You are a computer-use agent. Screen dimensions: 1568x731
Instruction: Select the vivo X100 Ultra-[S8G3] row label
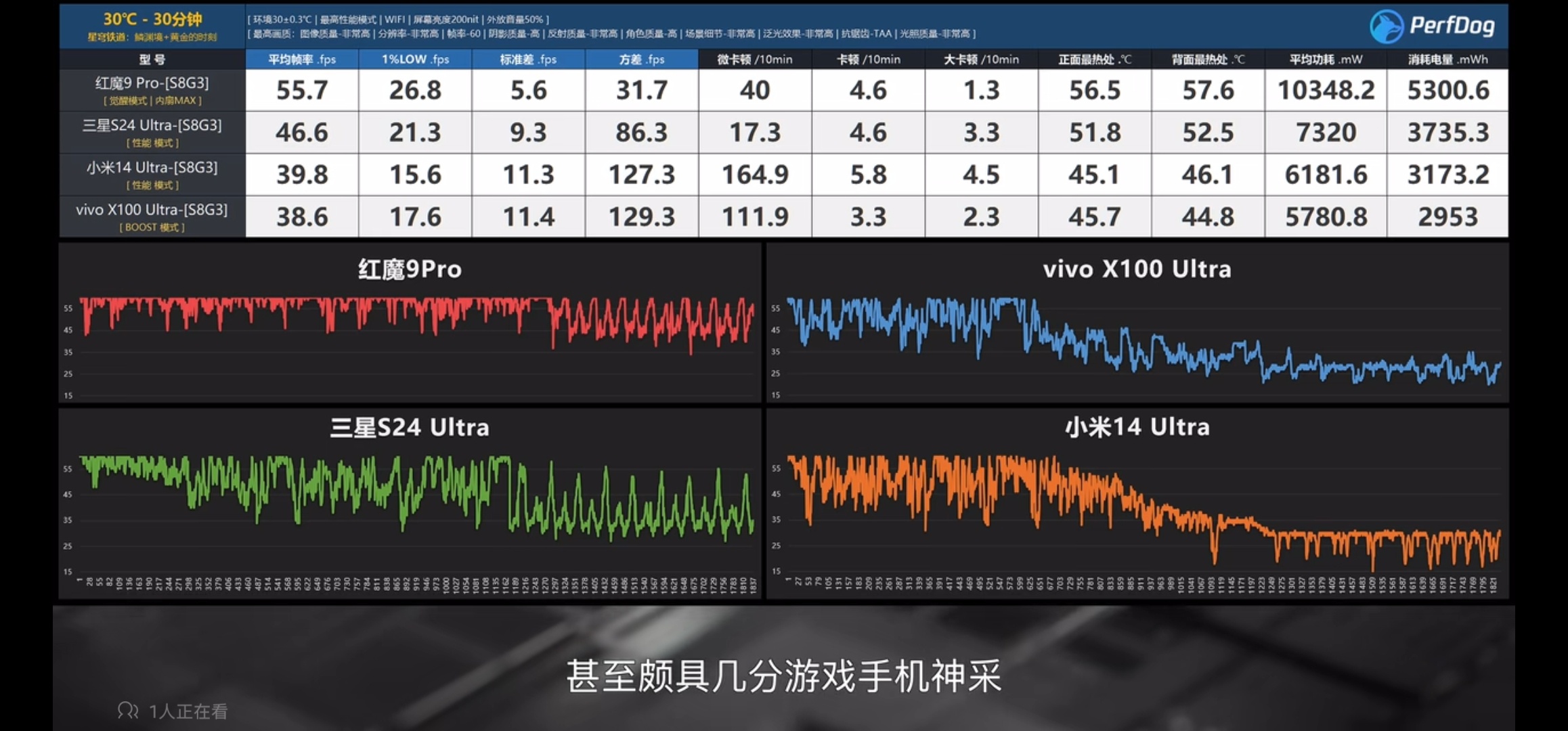point(152,210)
